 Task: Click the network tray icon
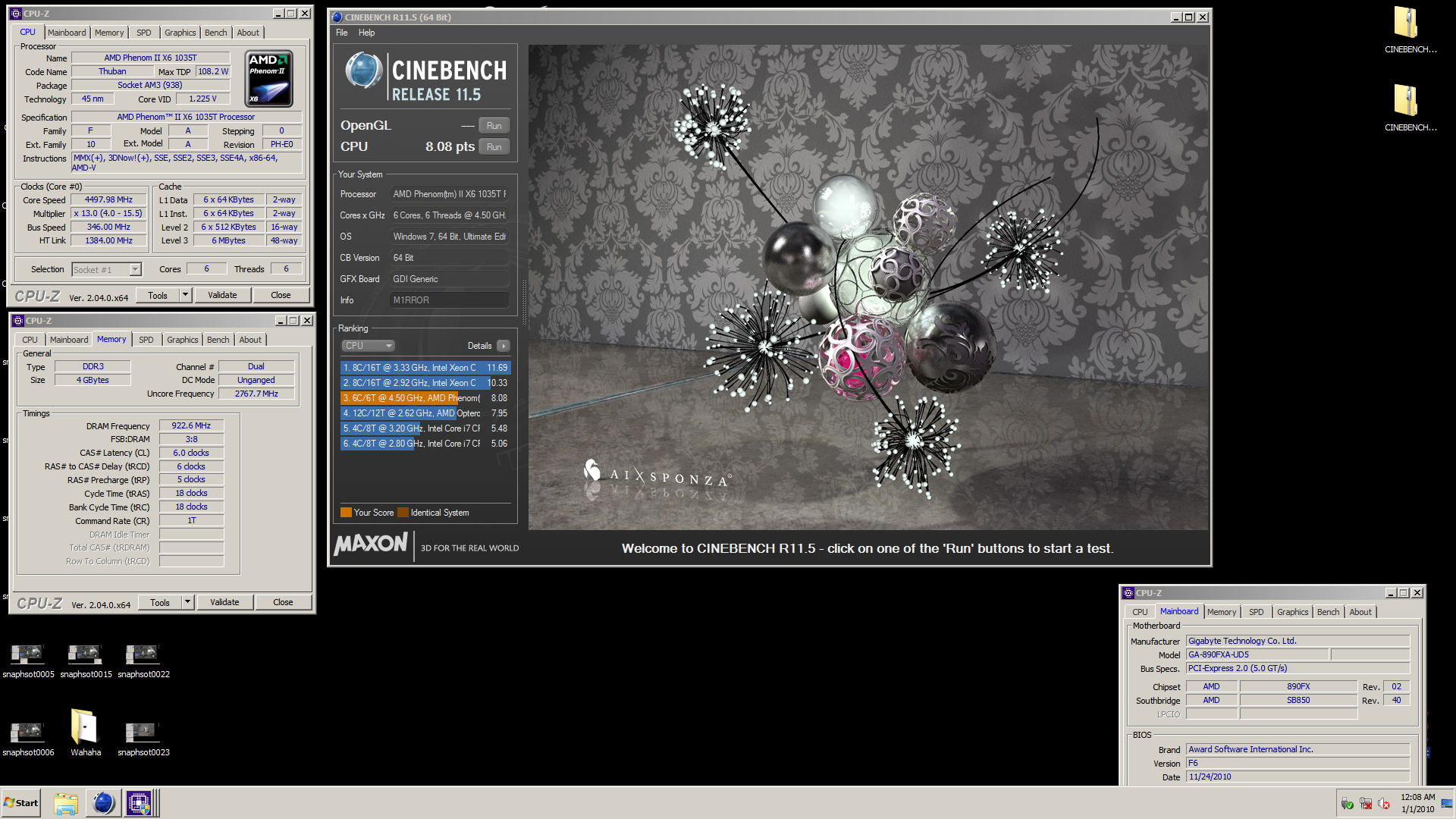pyautogui.click(x=1366, y=803)
